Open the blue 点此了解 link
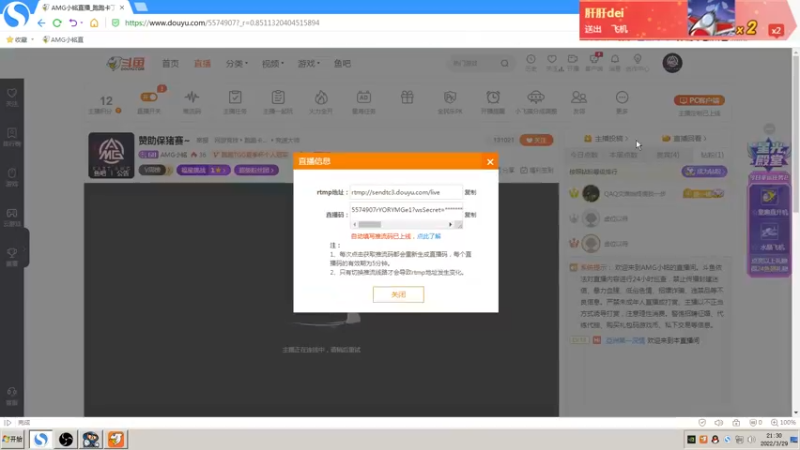This screenshot has height=450, width=800. pos(429,236)
